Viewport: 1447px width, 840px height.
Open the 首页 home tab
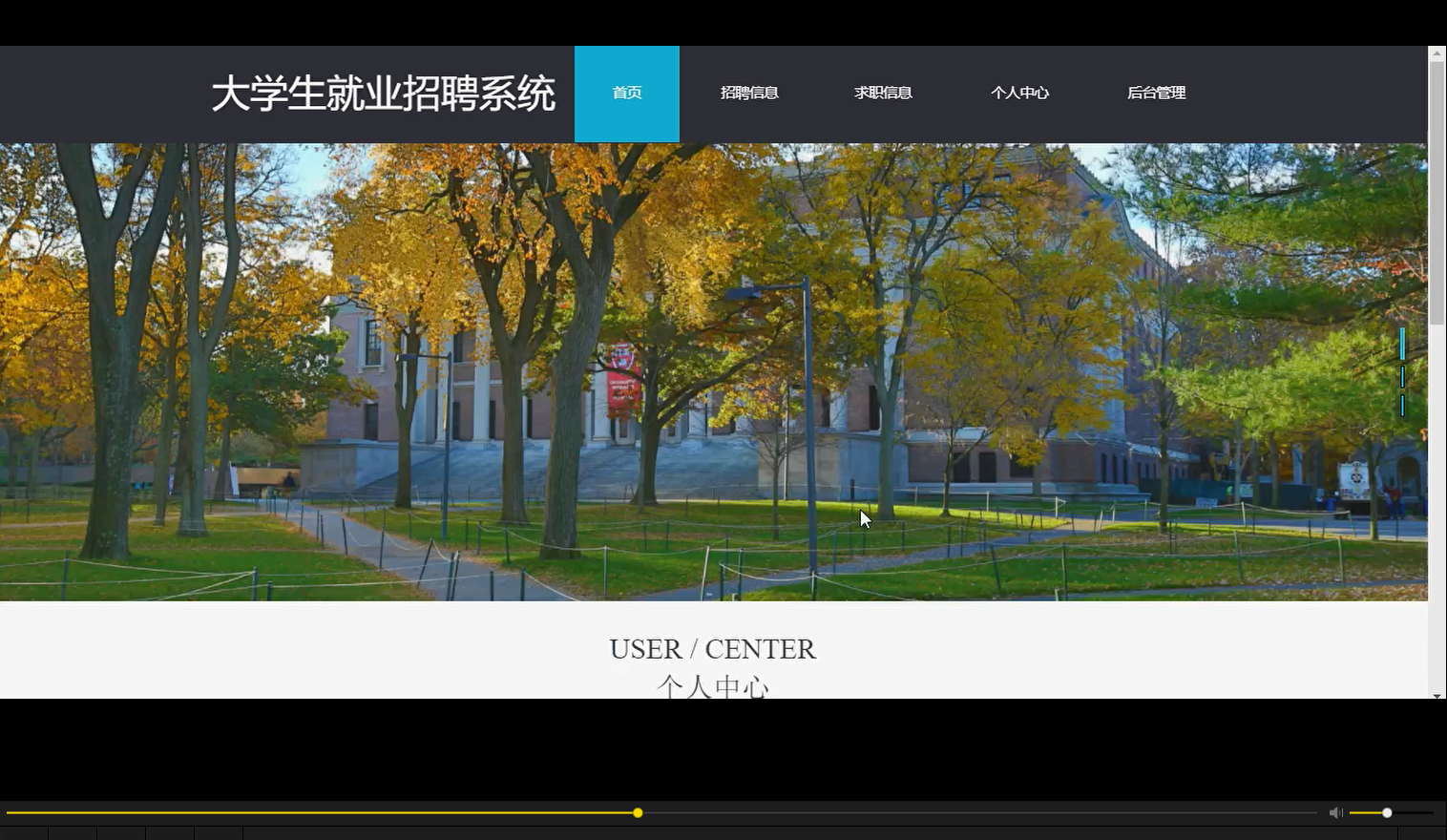(627, 94)
